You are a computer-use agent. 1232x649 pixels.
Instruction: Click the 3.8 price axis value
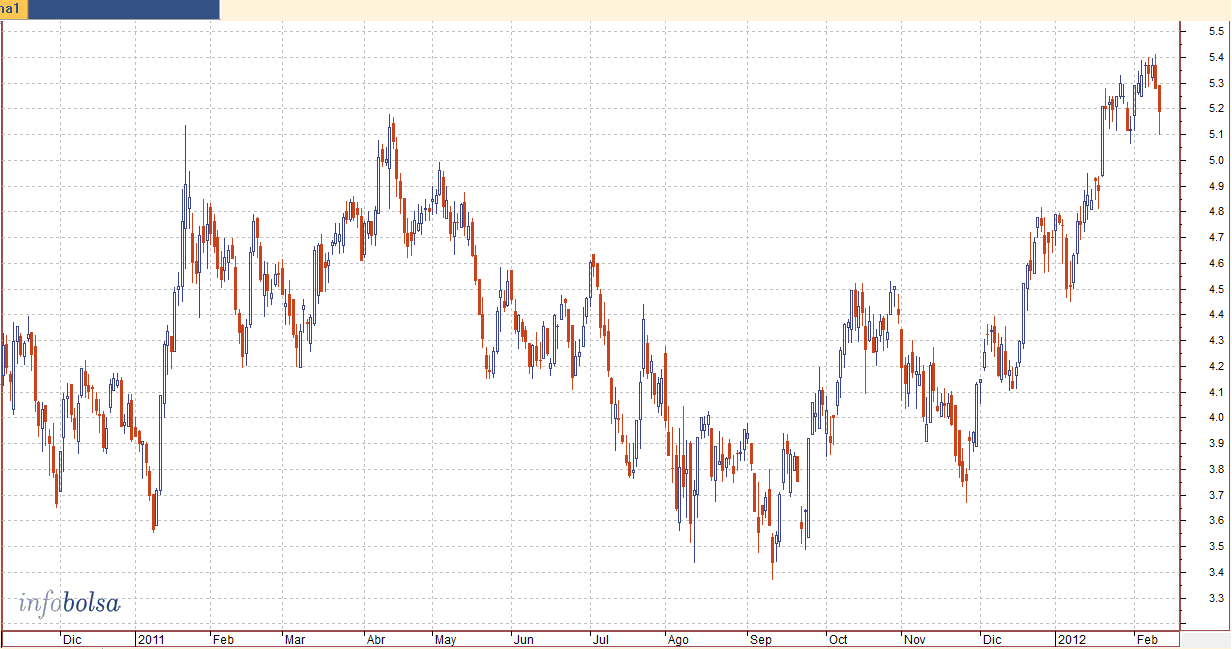pos(1216,469)
